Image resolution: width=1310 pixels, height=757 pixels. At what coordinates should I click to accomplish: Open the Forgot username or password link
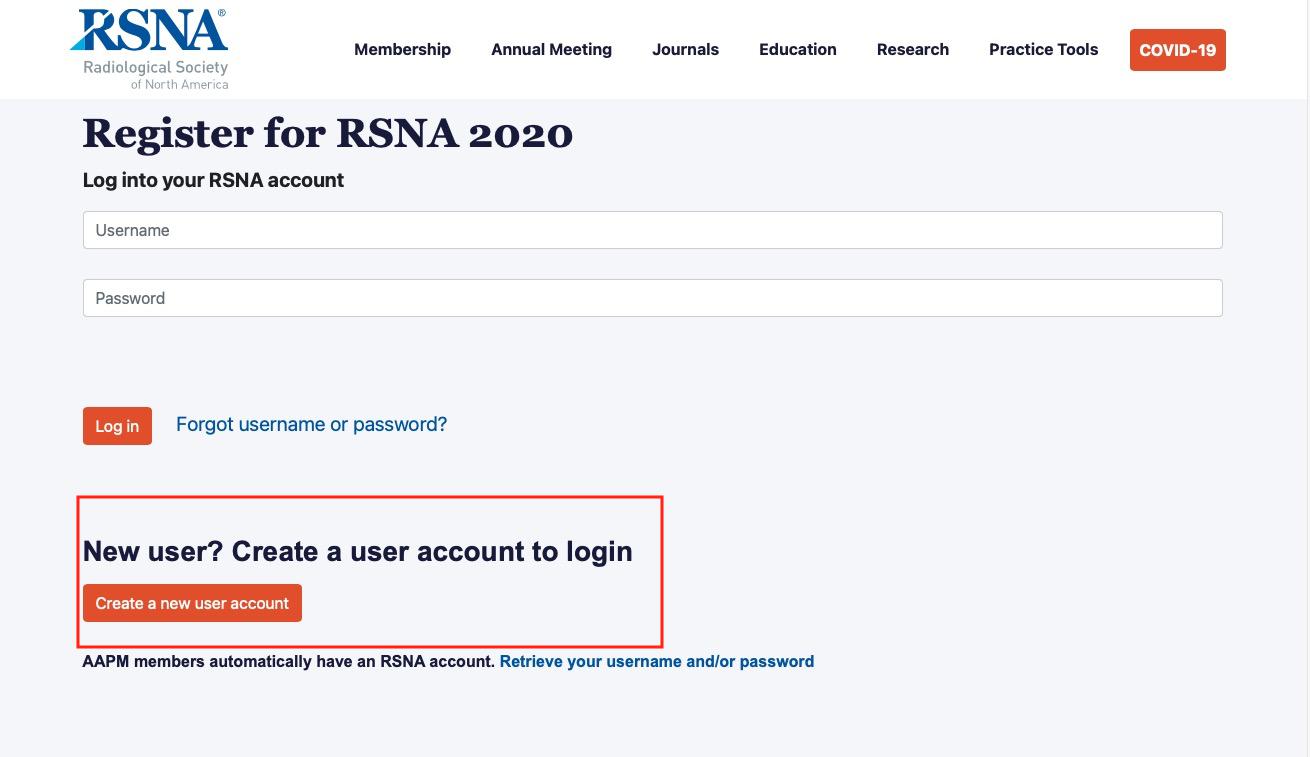click(x=311, y=424)
